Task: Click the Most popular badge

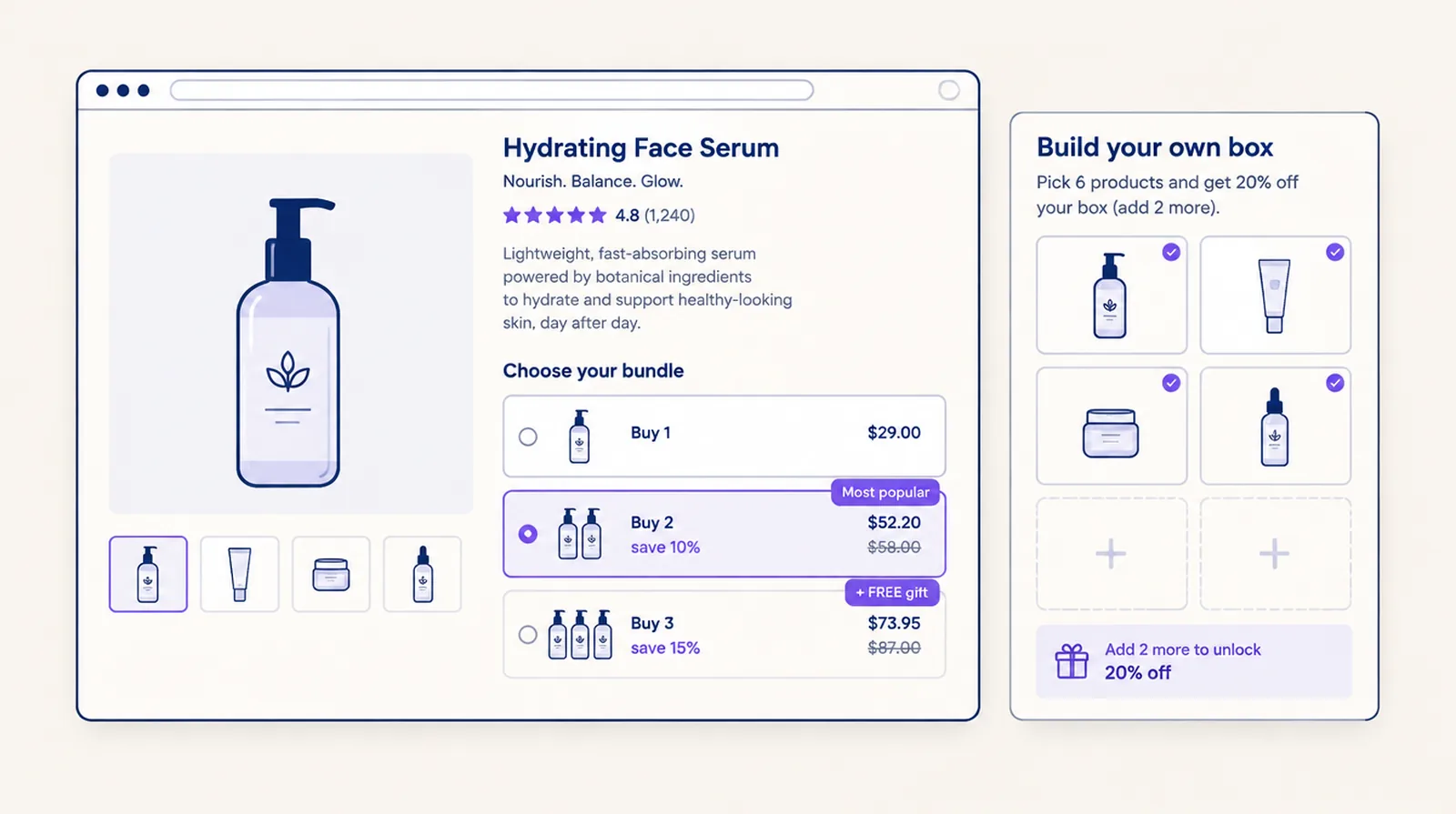Action: pyautogui.click(x=885, y=492)
